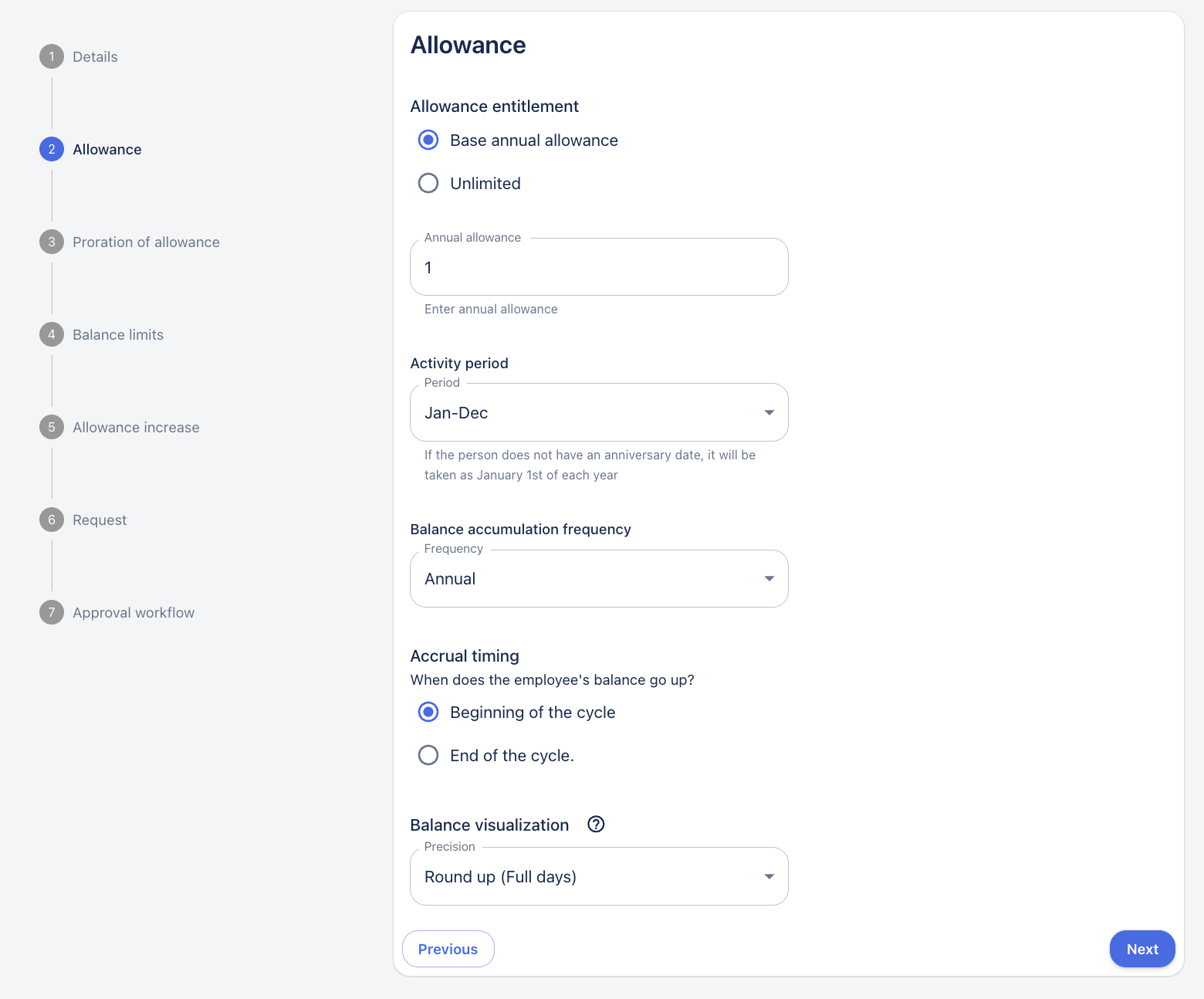Click the Balance visualization help icon
This screenshot has height=999, width=1204.
point(596,825)
